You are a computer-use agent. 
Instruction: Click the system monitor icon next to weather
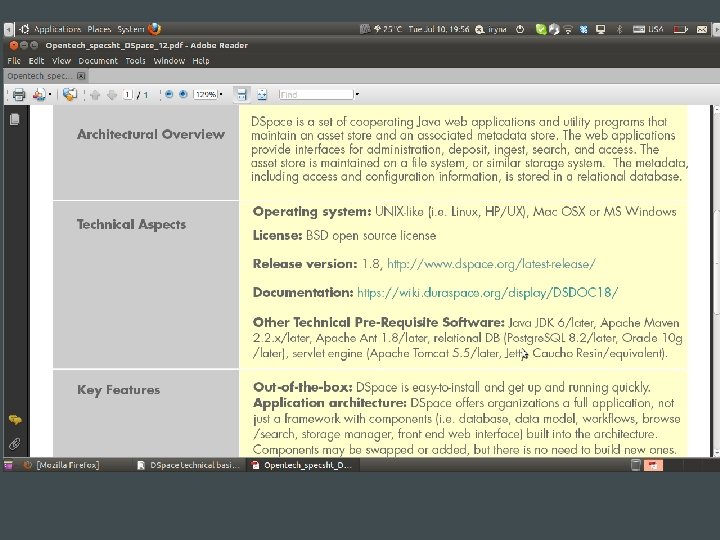pyautogui.click(x=365, y=29)
